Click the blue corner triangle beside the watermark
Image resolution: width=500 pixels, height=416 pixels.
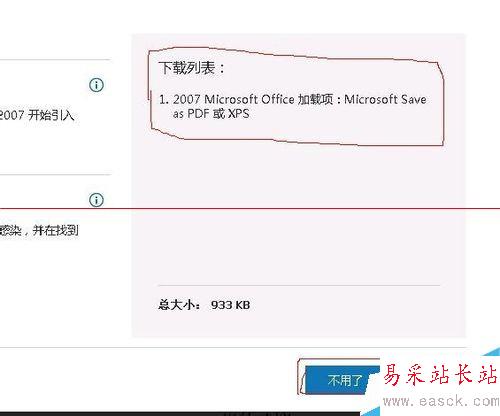point(493,352)
